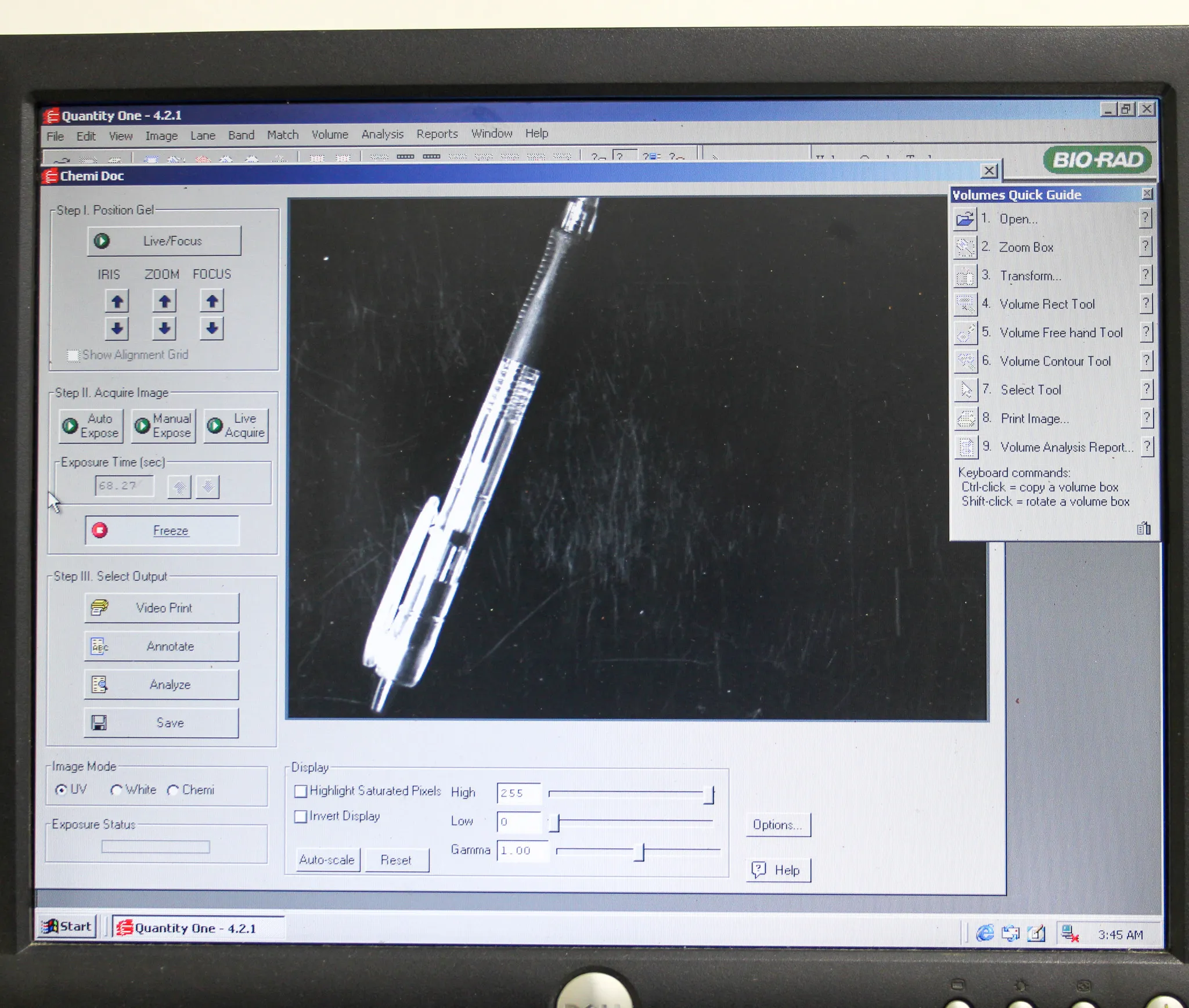Click the Help button in Chemi Doc
Viewport: 1189px width, 1008px height.
tap(777, 870)
